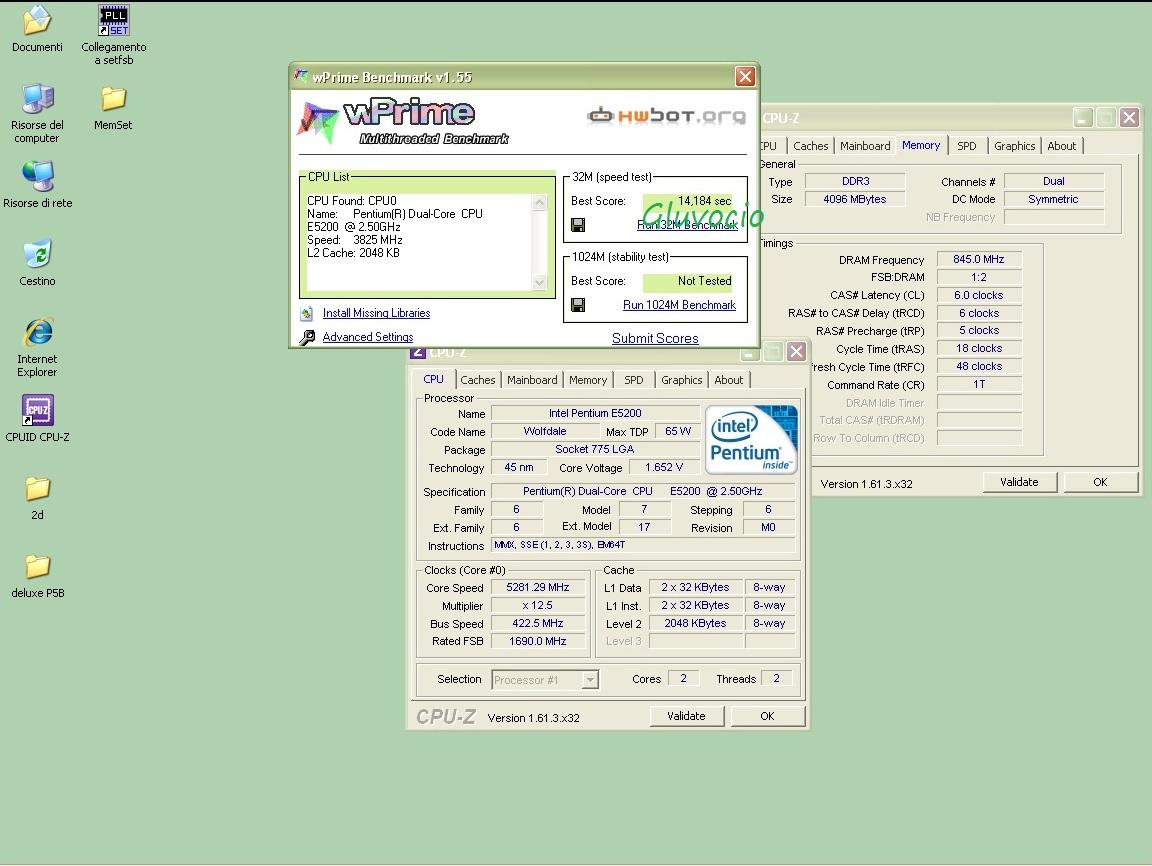Select Graphics tab in rear CPU-Z window
The height and width of the screenshot is (866, 1152).
click(x=1015, y=146)
